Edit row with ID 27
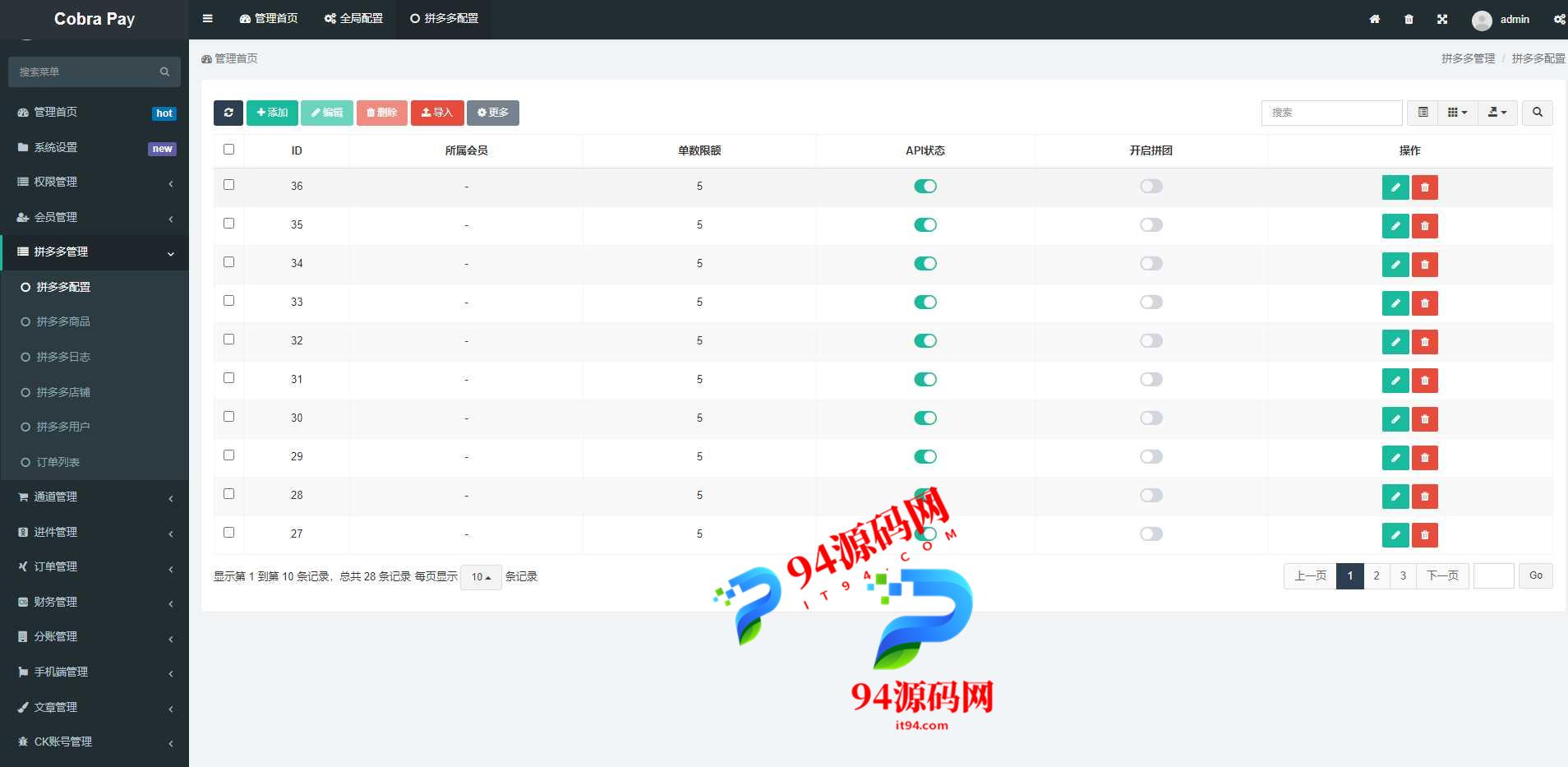The width and height of the screenshot is (1568, 767). pyautogui.click(x=1395, y=535)
